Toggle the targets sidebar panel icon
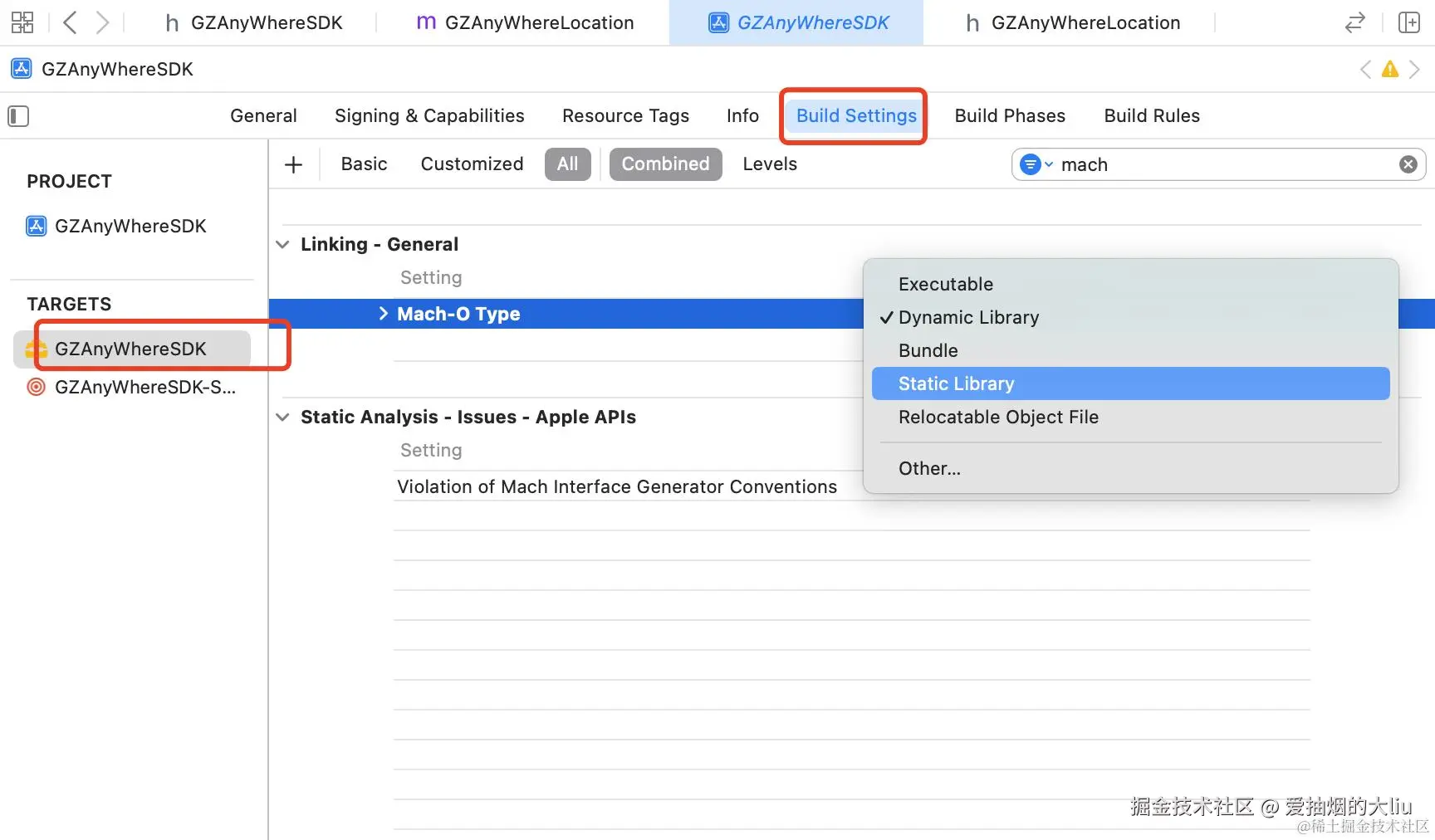 point(18,116)
